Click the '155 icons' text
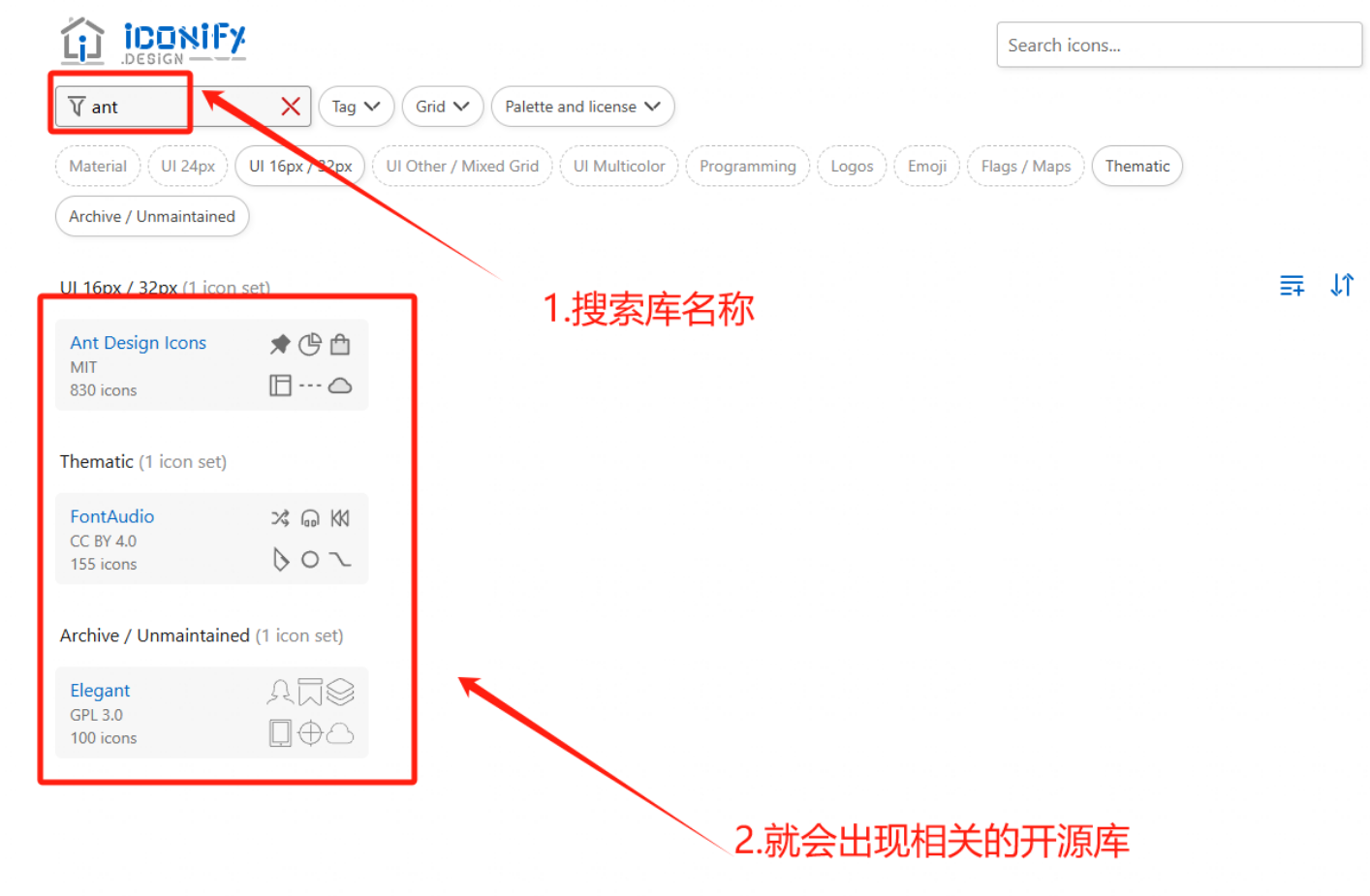The width and height of the screenshot is (1370, 896). 104,565
